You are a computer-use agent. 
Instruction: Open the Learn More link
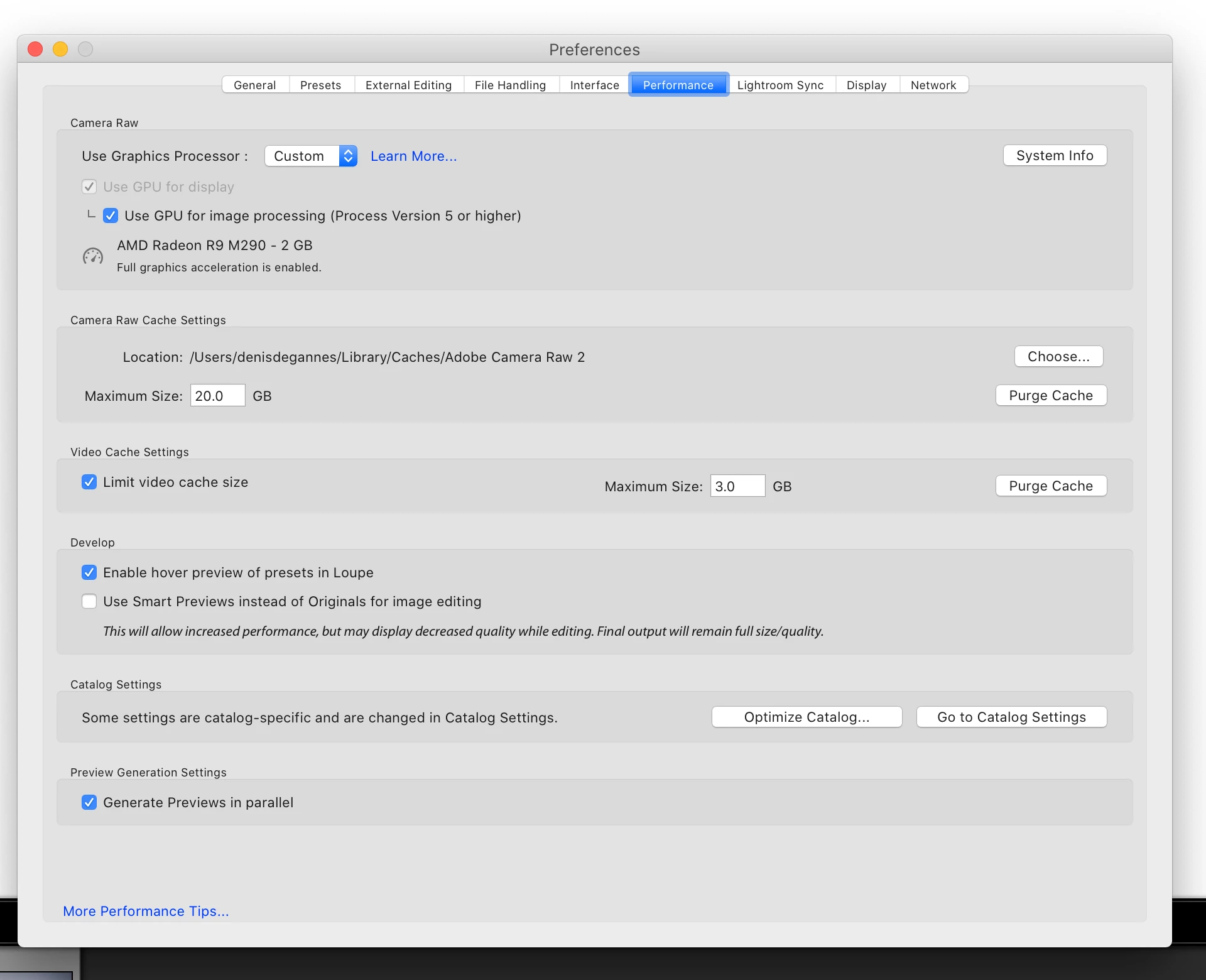[x=413, y=156]
